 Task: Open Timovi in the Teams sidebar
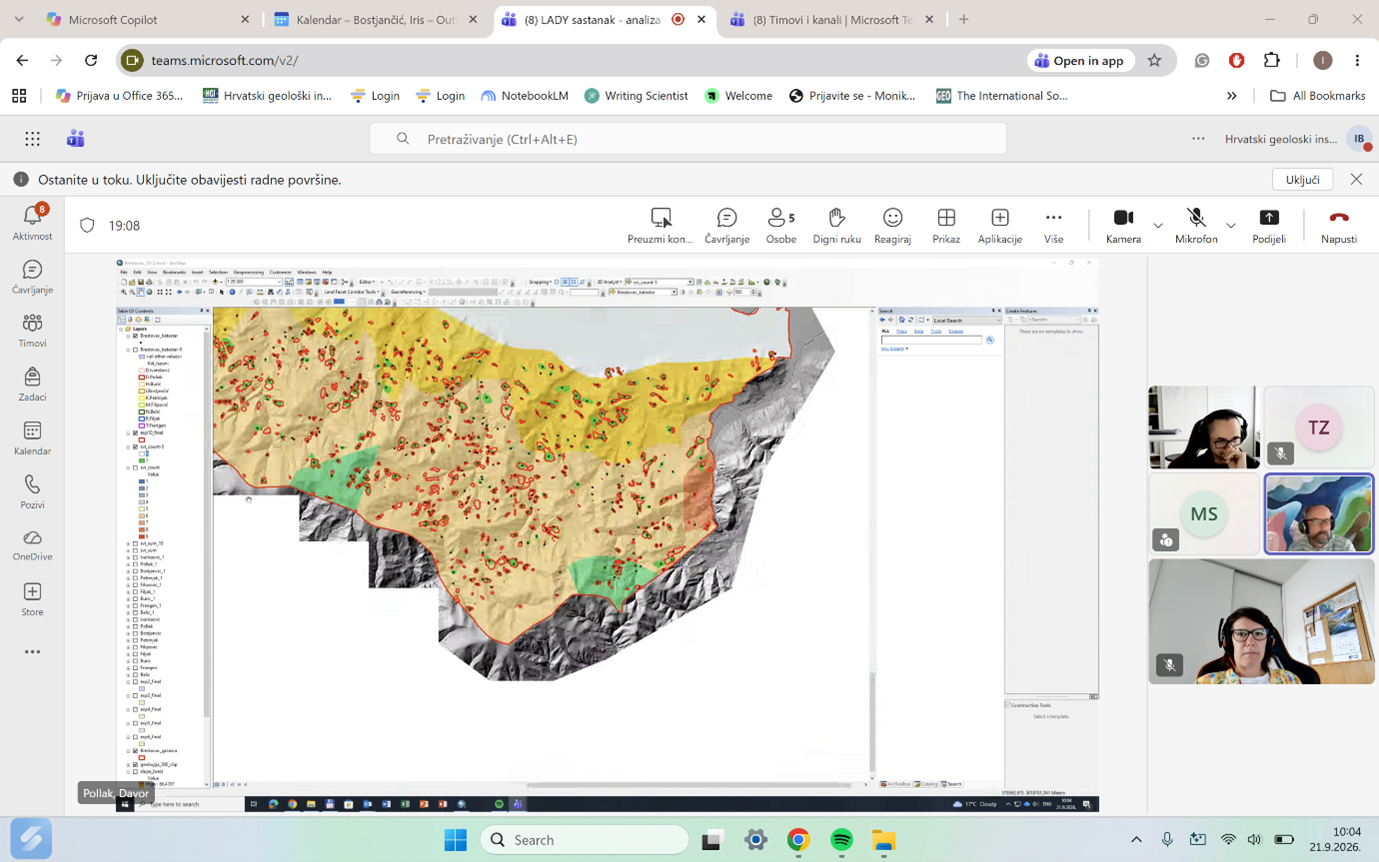pos(32,331)
